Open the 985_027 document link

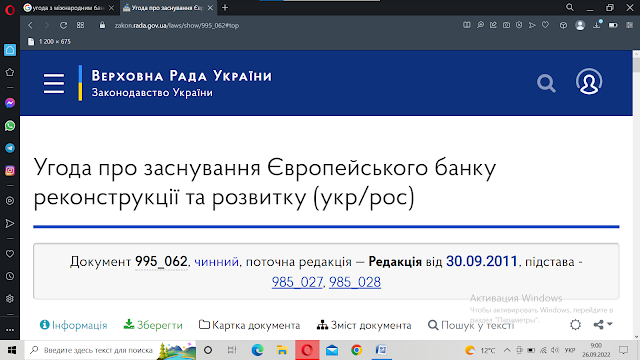[x=297, y=282]
